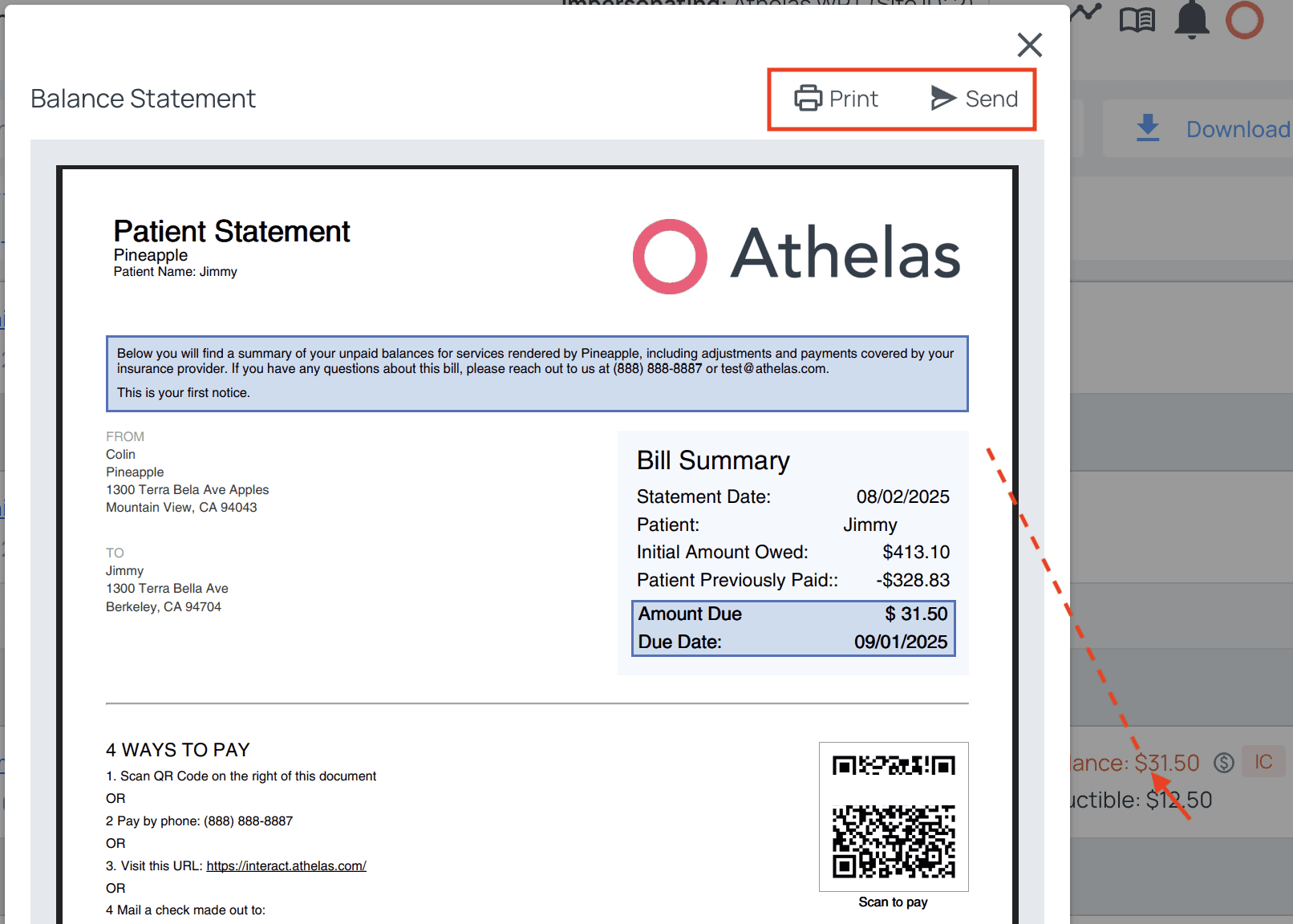Image resolution: width=1293 pixels, height=924 pixels.
Task: Click the 'Scan QR Code on the right' line
Action: click(x=241, y=776)
